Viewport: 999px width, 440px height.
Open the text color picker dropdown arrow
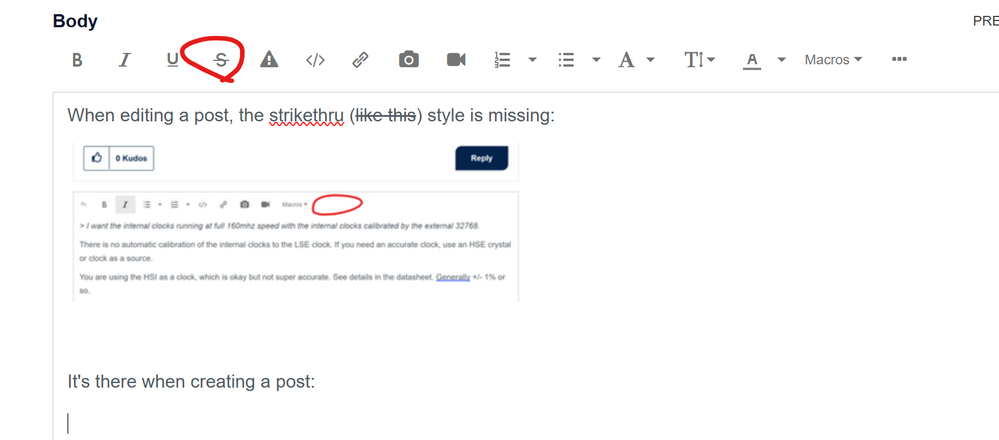point(782,60)
